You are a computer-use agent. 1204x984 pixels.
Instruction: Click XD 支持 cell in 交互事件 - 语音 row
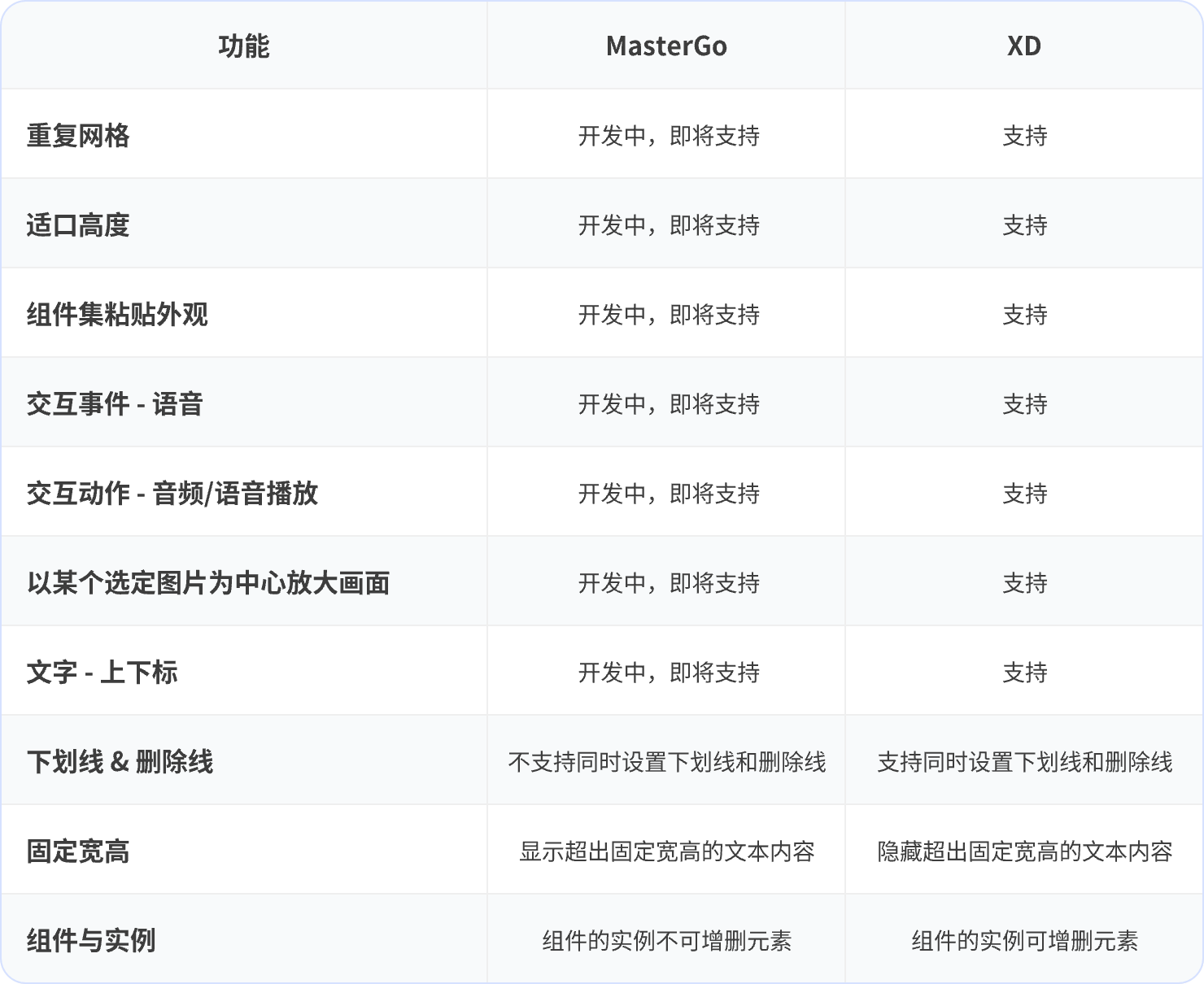point(1025,403)
